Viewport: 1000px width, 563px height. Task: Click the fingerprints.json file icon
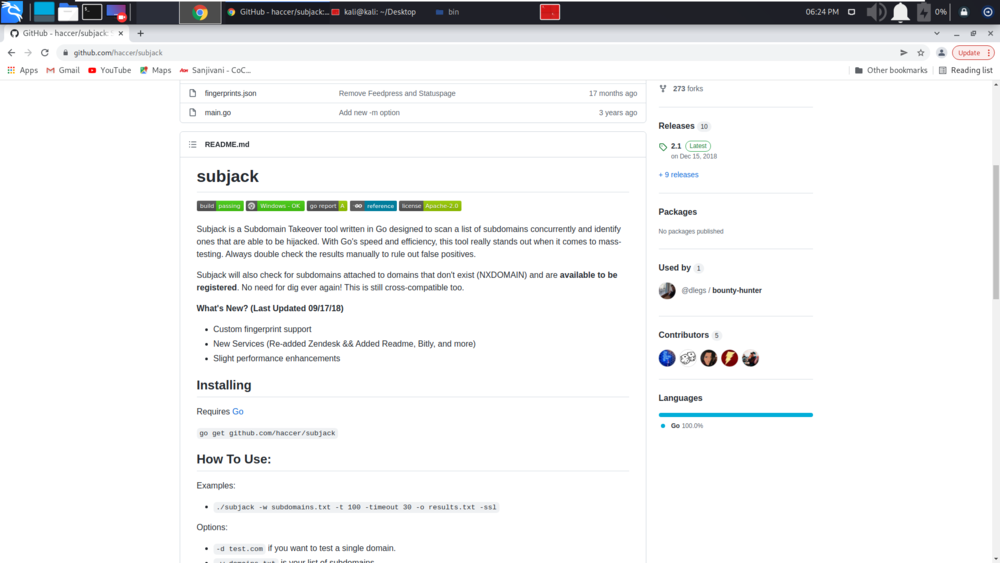(x=193, y=93)
